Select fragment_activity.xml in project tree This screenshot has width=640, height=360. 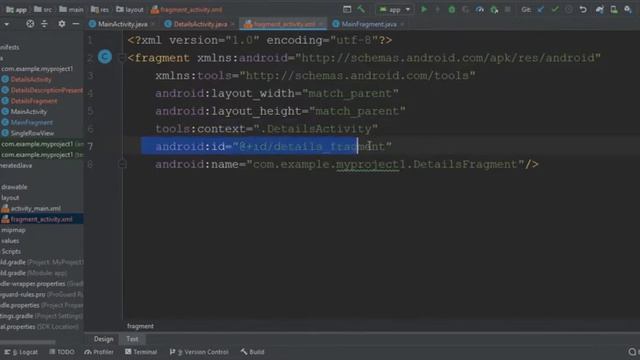click(37, 219)
